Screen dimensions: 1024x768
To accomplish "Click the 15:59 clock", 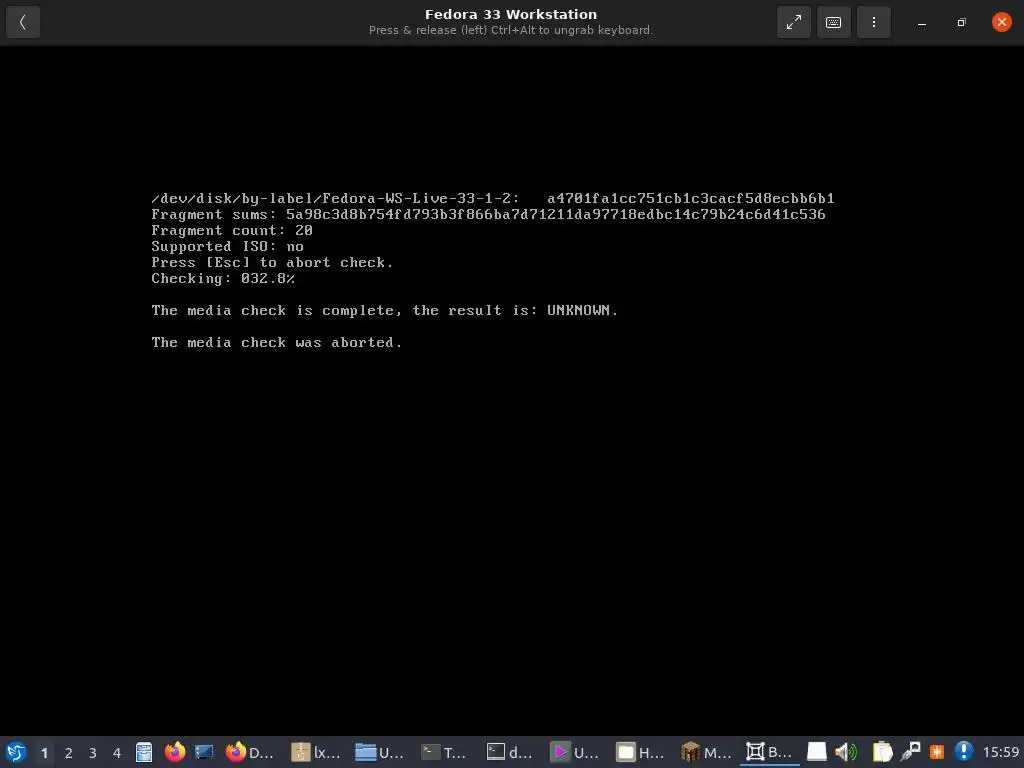I will (1000, 753).
